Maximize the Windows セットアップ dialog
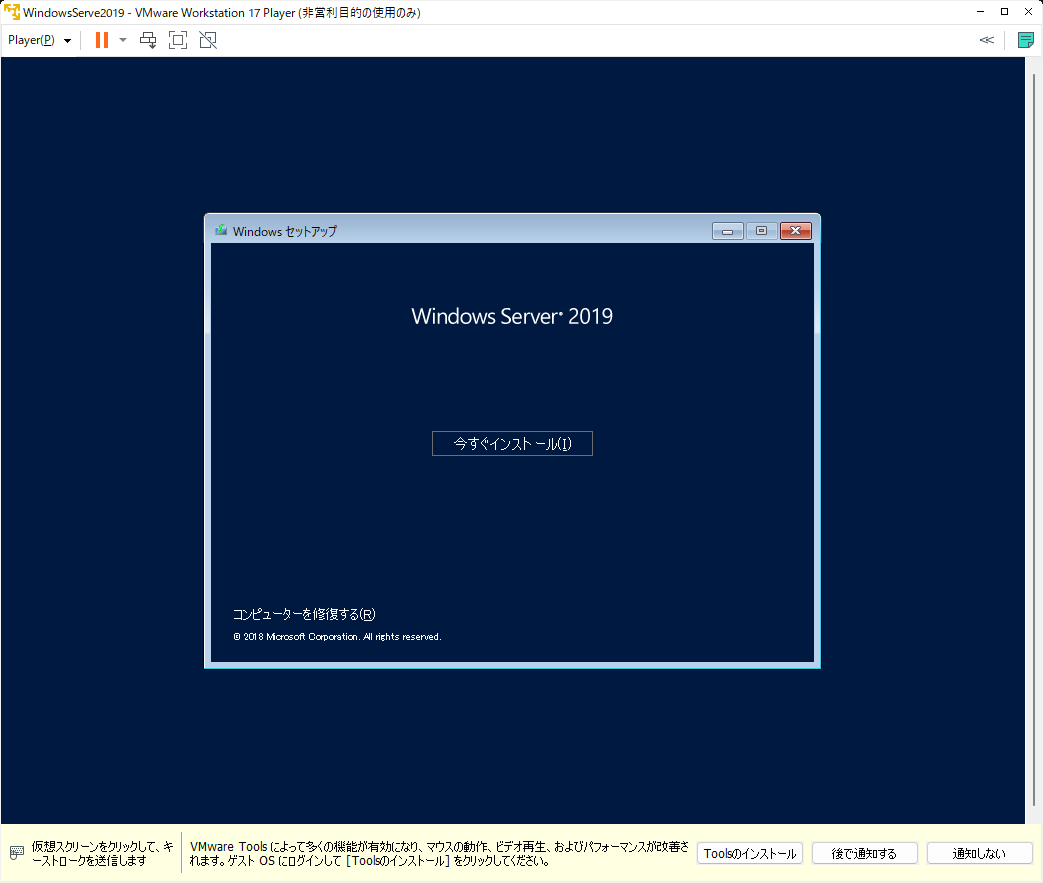Viewport: 1043px width, 883px height. [762, 231]
